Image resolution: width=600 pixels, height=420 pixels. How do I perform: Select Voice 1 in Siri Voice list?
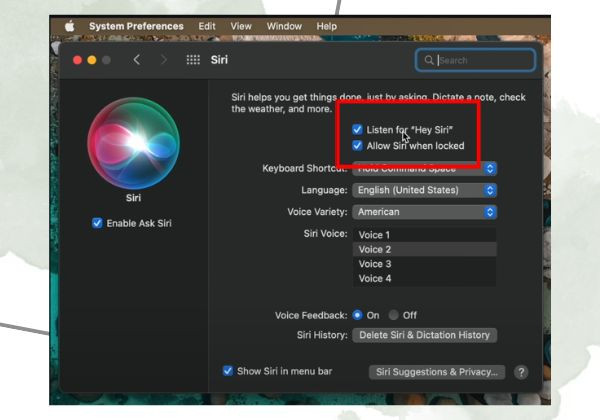click(x=424, y=235)
